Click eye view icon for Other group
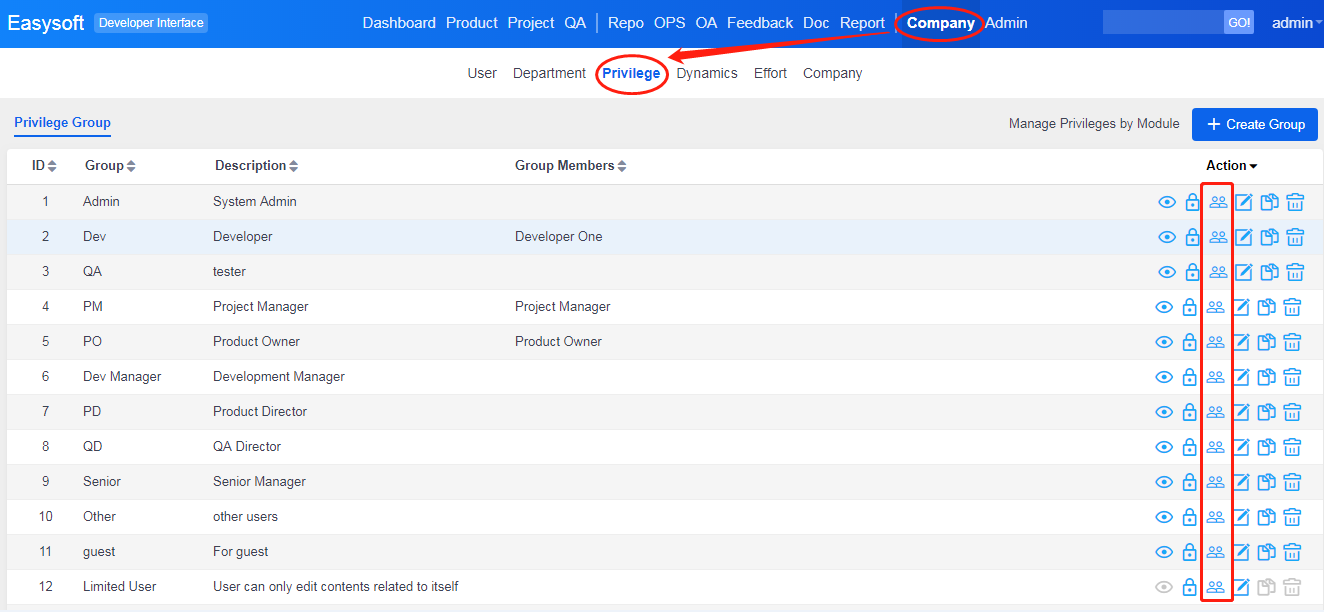Screen dimensions: 1324x612 [1164, 517]
